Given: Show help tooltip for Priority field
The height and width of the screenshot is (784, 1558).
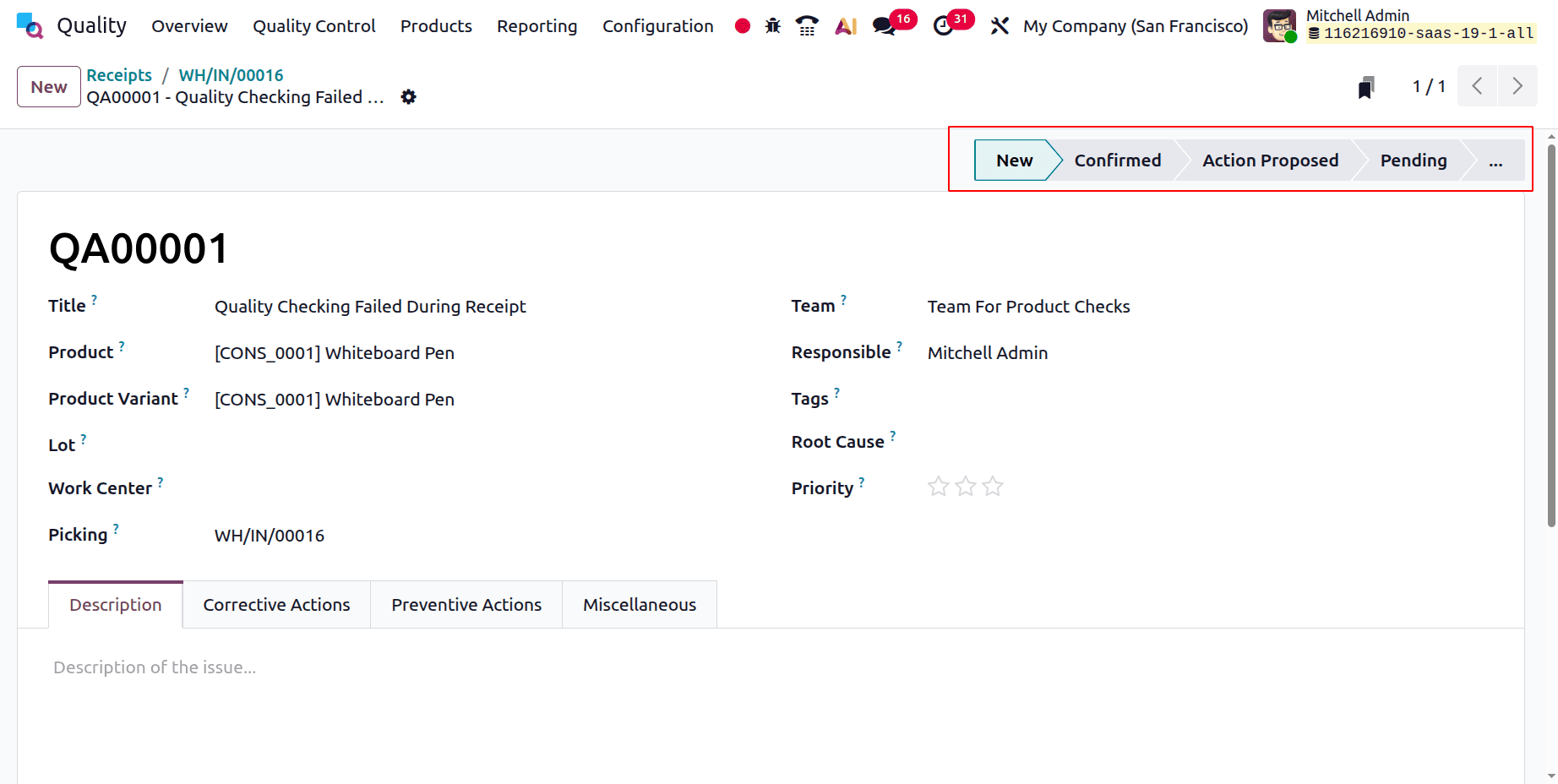Looking at the screenshot, I should [x=861, y=482].
